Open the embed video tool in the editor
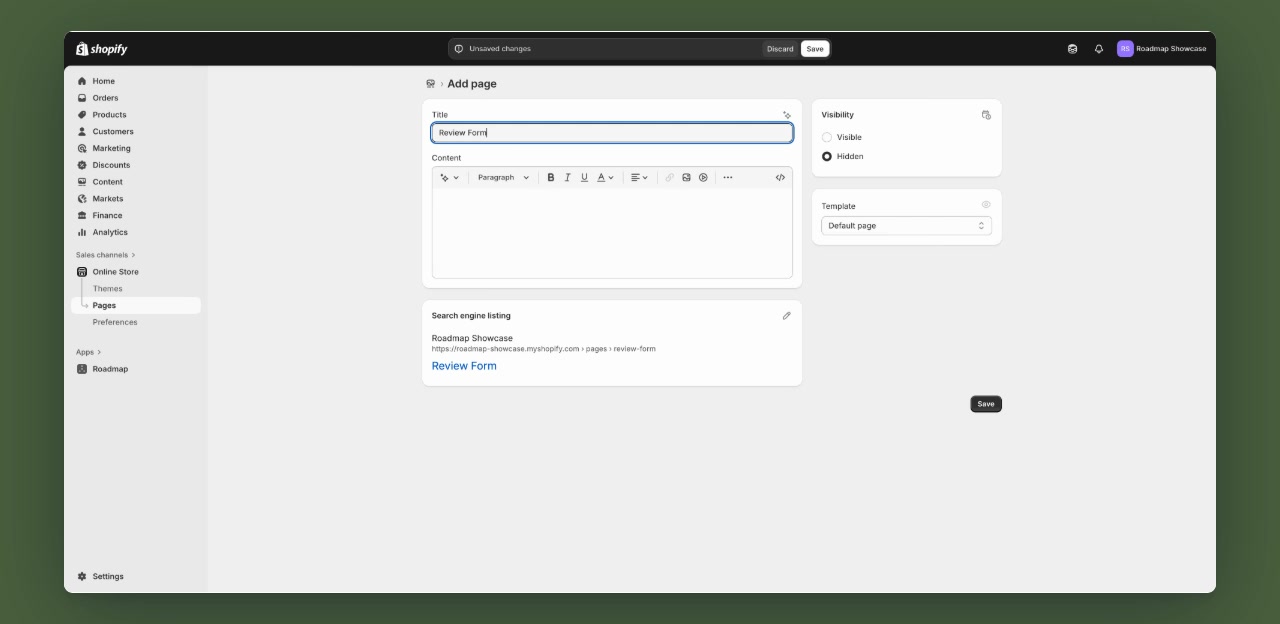This screenshot has width=1280, height=624. click(703, 177)
